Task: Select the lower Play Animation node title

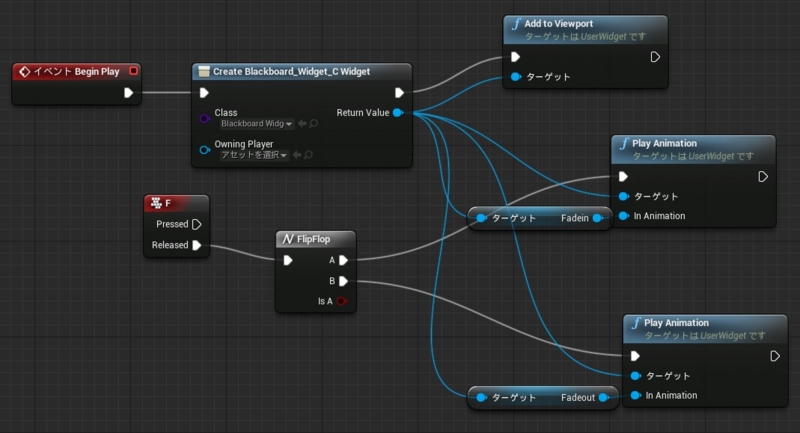Action: pos(677,323)
